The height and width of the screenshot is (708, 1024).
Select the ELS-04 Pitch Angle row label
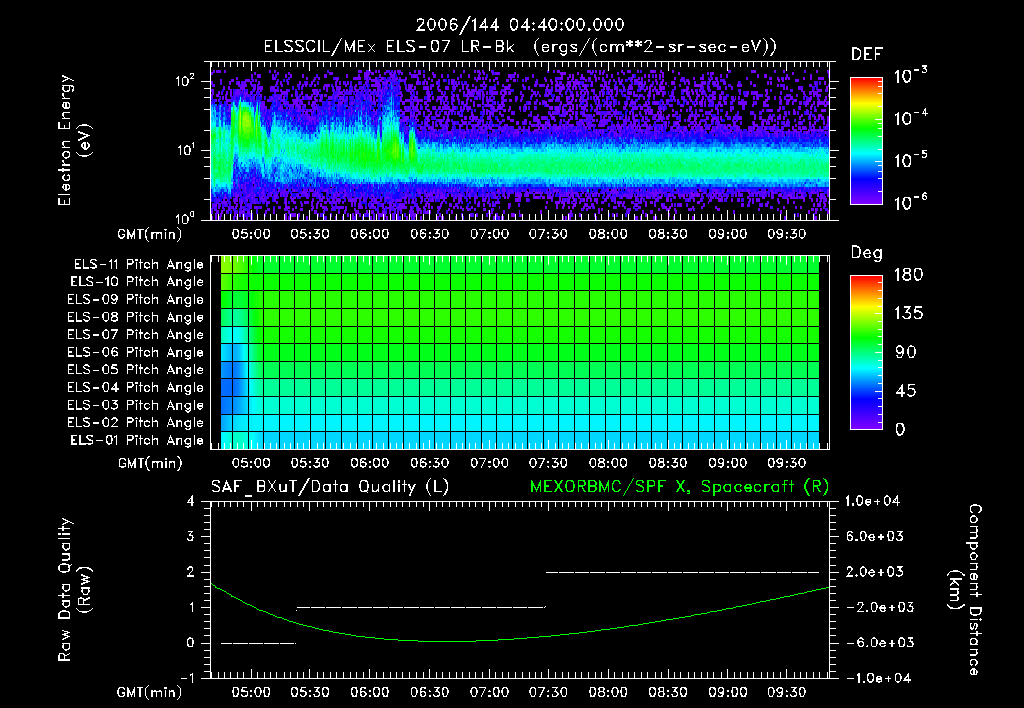(x=136, y=387)
